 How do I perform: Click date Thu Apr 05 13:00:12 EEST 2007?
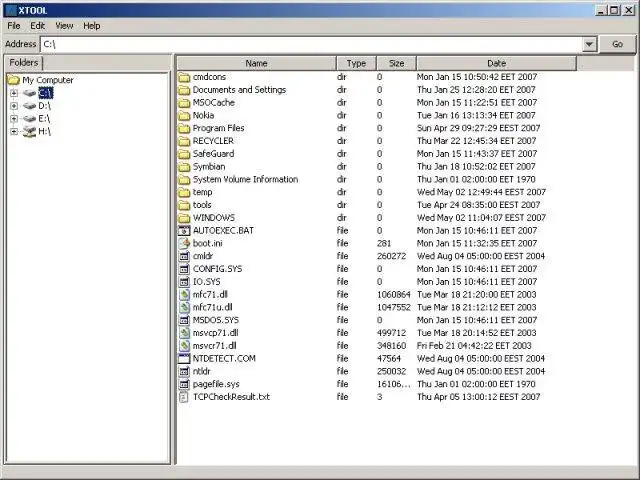(478, 397)
